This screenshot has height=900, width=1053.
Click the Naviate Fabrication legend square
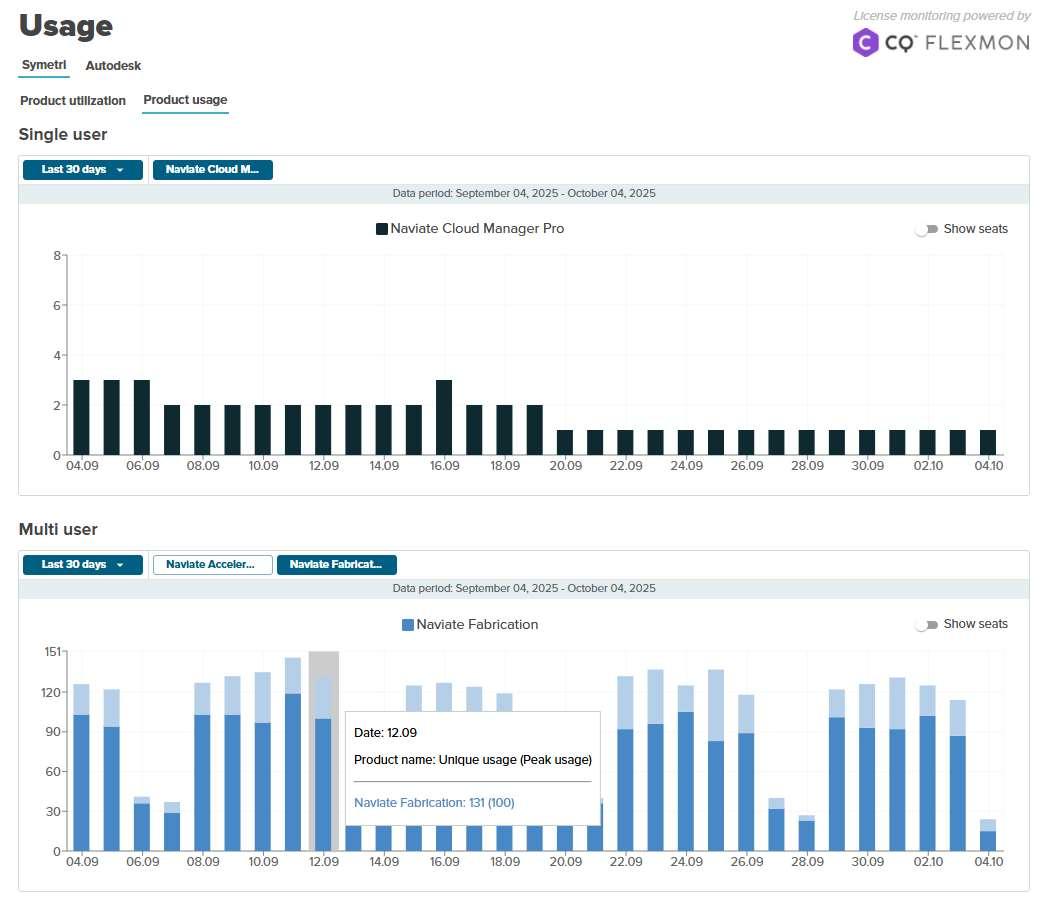[x=407, y=625]
